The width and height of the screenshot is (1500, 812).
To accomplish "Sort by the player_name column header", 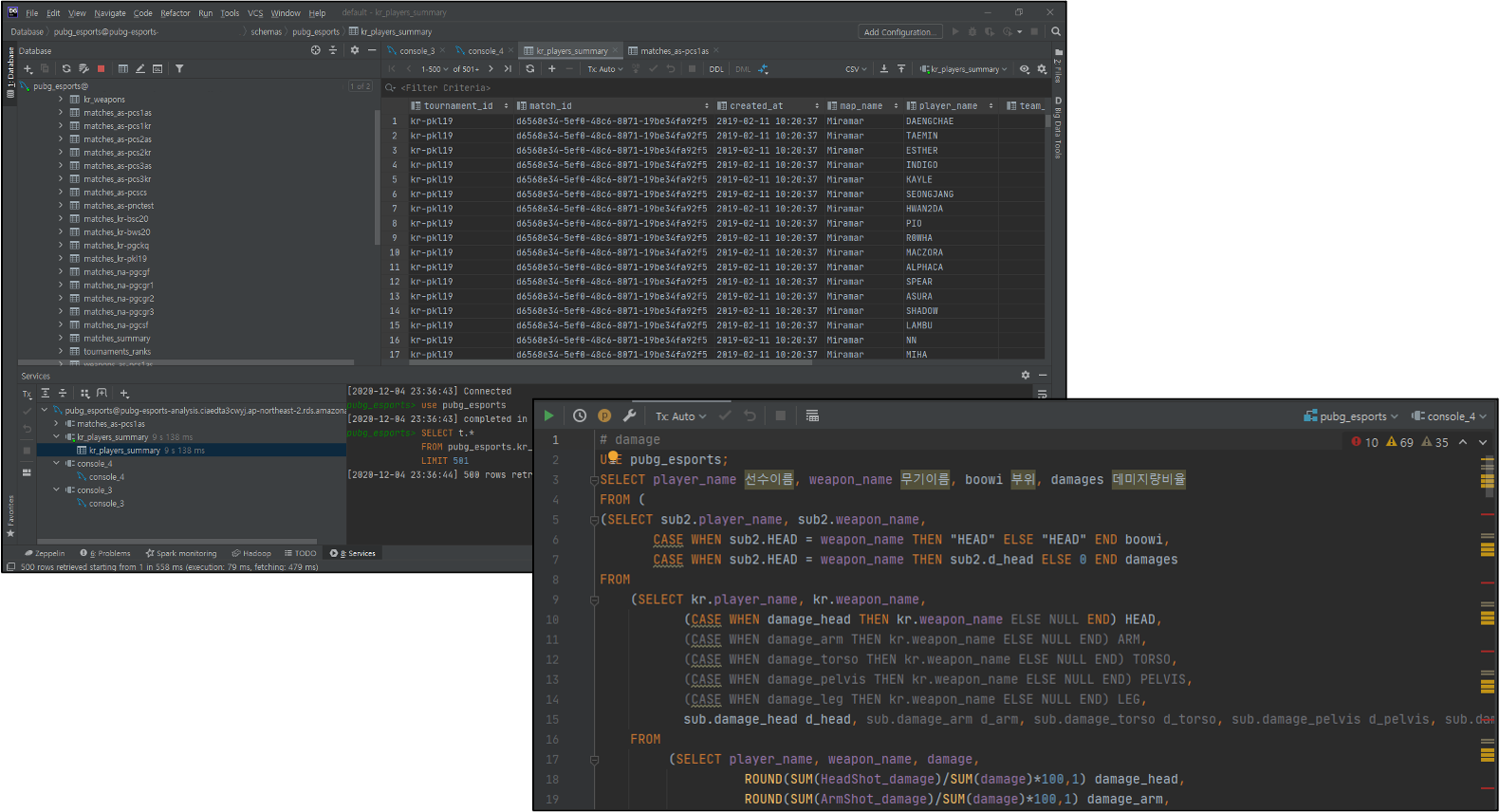I will pos(949,105).
